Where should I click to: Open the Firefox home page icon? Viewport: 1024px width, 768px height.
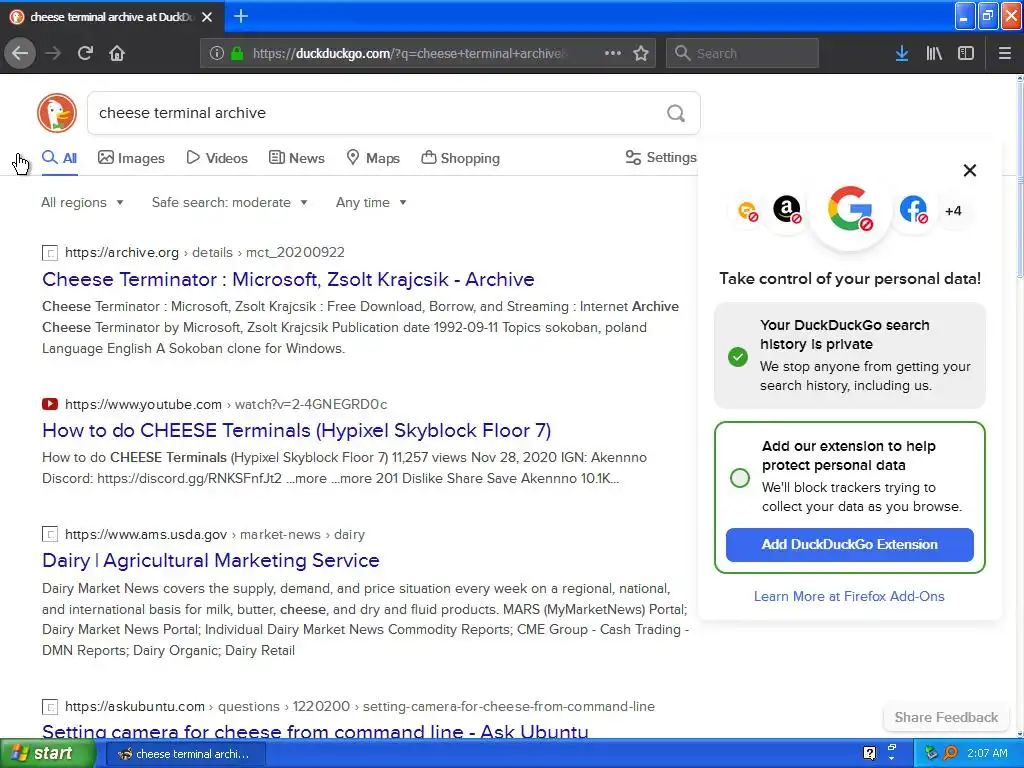tap(117, 53)
